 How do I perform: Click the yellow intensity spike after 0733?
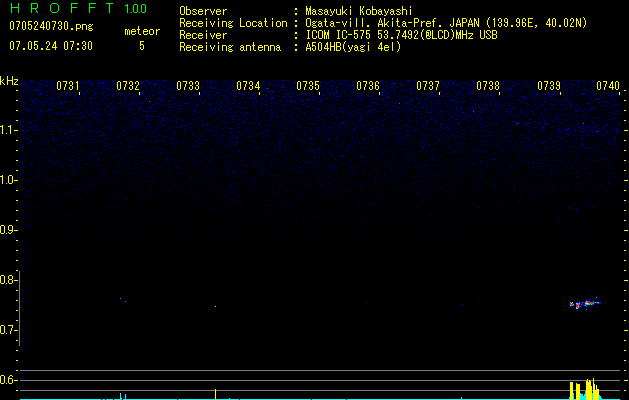[x=216, y=394]
